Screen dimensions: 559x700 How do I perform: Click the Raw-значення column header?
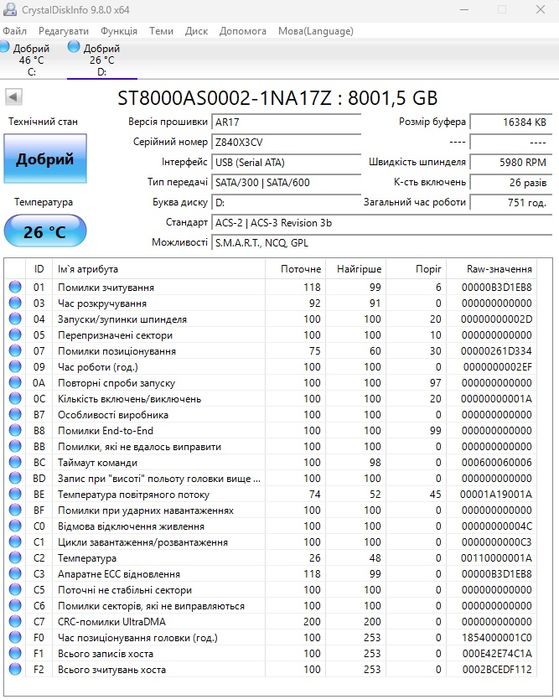pos(492,269)
